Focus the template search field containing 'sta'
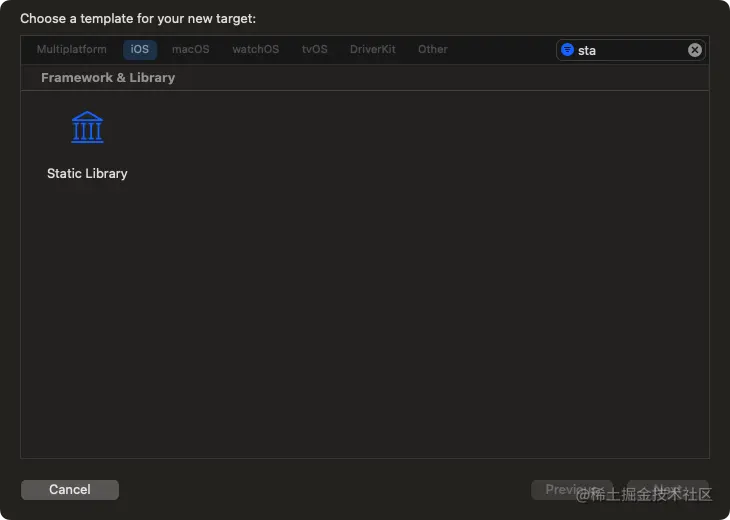The height and width of the screenshot is (520, 730). (630, 50)
